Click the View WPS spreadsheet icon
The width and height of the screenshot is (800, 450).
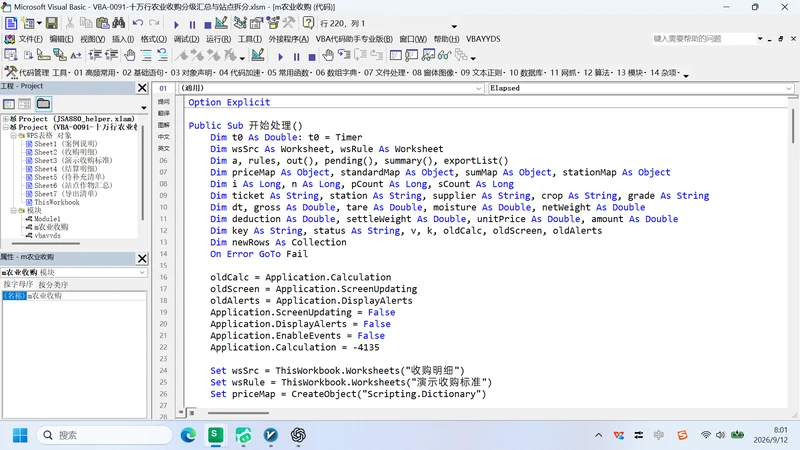pyautogui.click(x=11, y=23)
